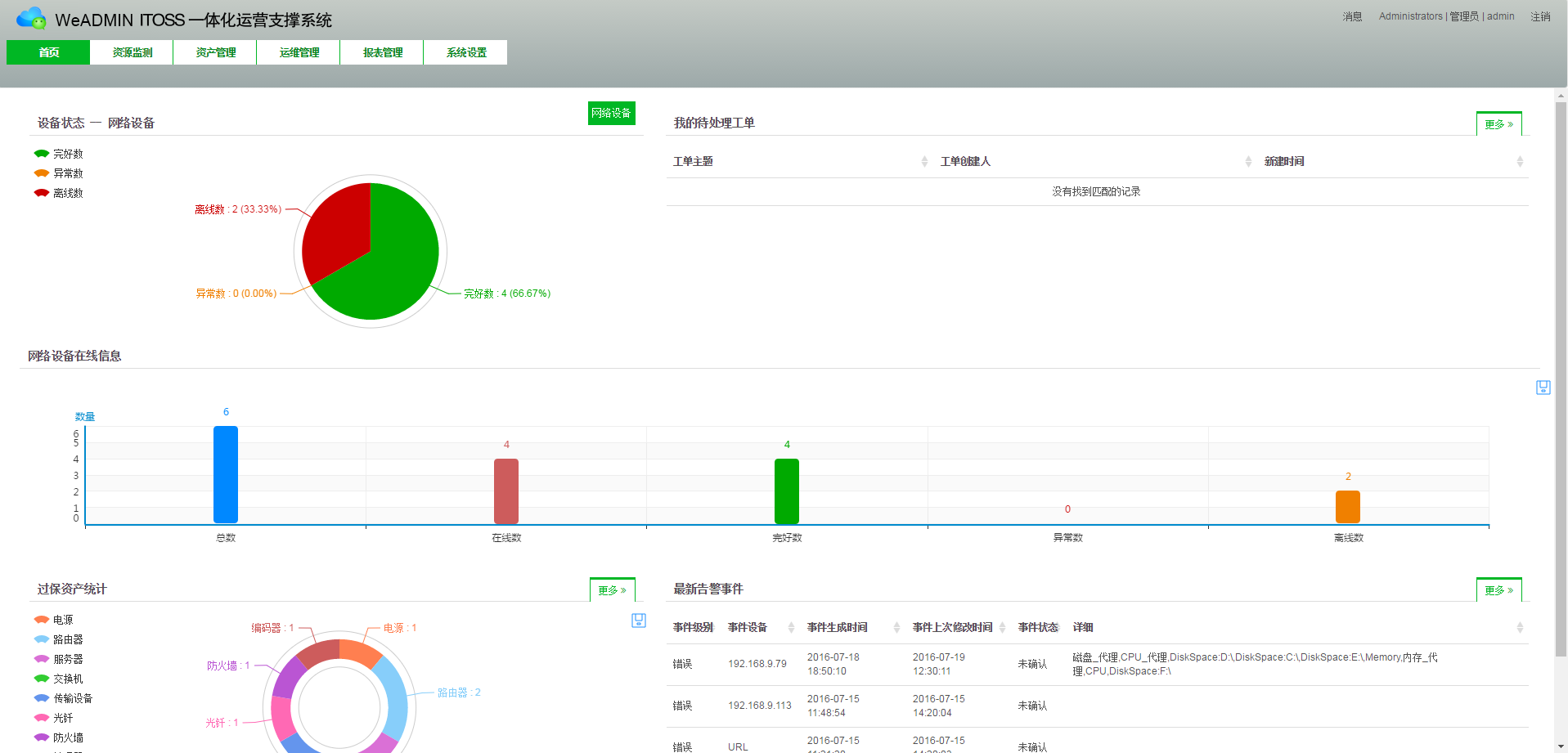Toggle the 离线数 legend icon
Screen dimensions: 1568x753
41,193
